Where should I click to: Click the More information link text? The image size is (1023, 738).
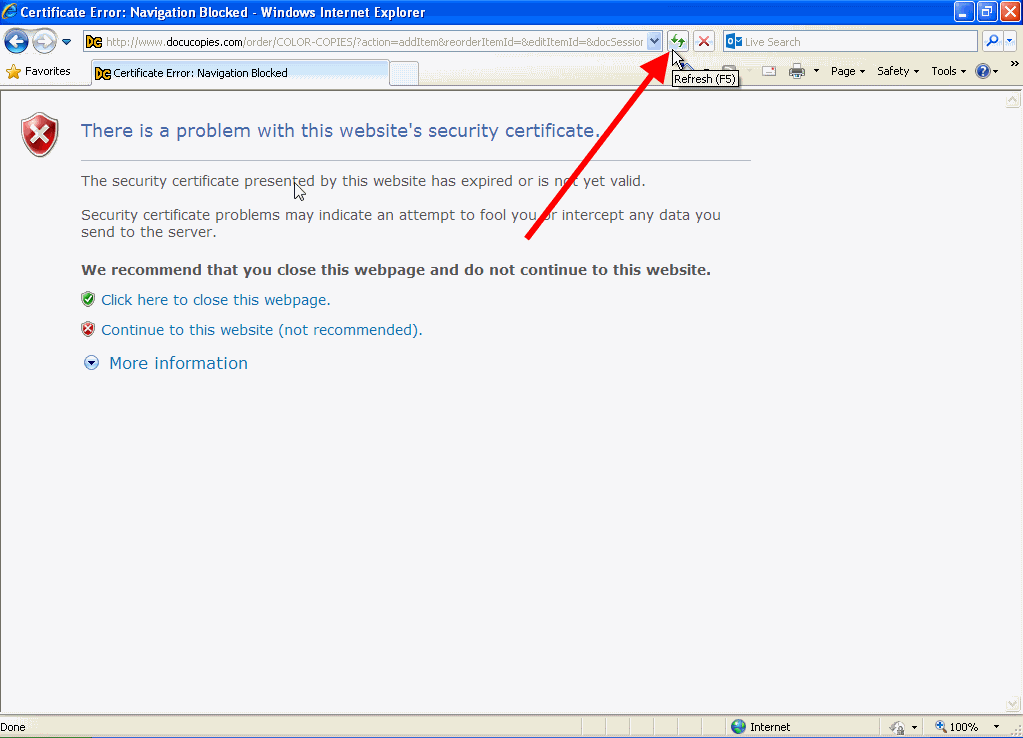(x=178, y=363)
